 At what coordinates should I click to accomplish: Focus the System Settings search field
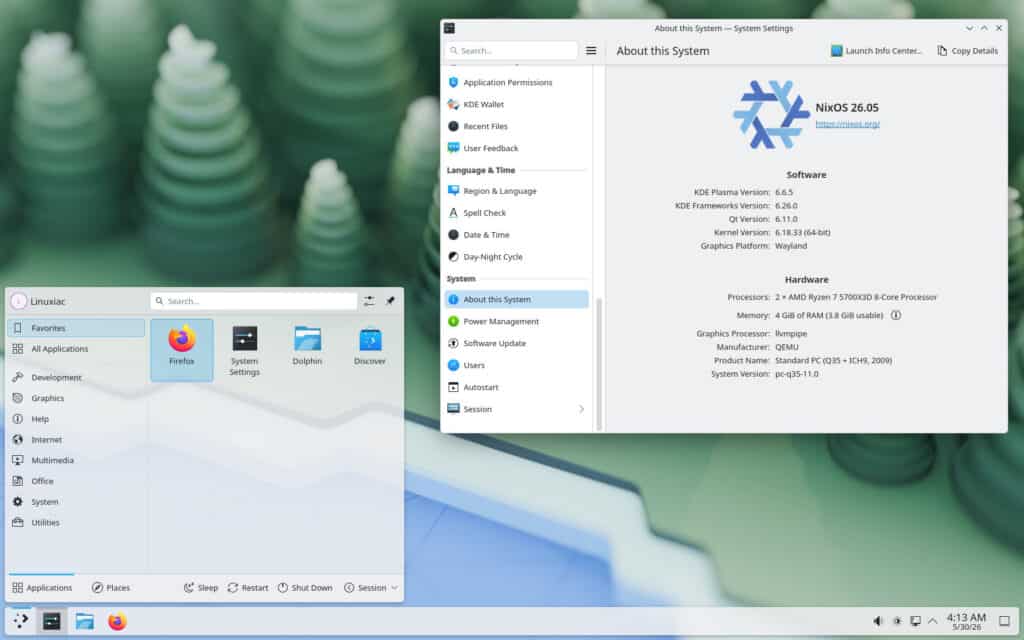[x=511, y=50]
